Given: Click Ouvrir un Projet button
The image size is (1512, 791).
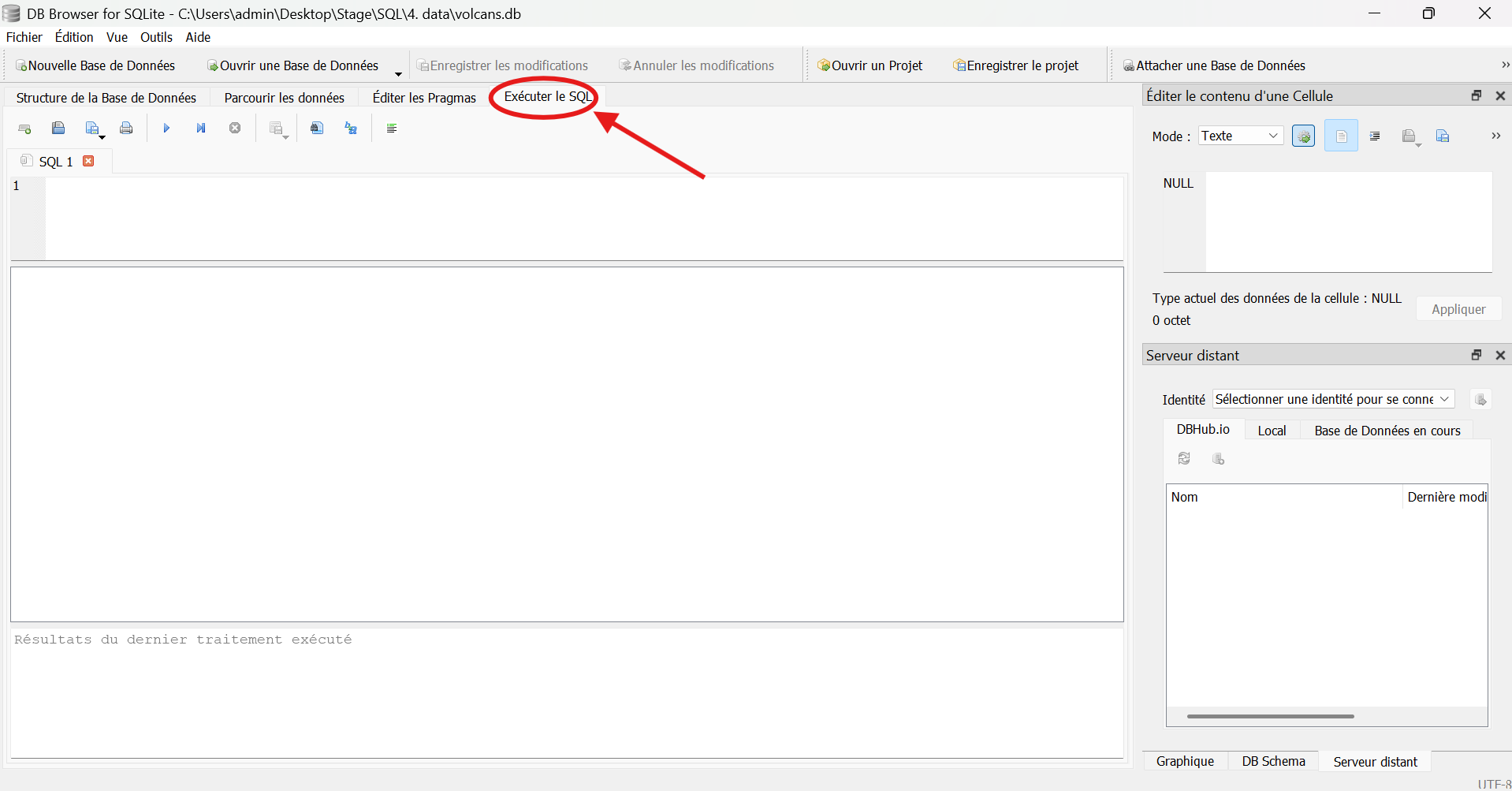Looking at the screenshot, I should (x=870, y=65).
